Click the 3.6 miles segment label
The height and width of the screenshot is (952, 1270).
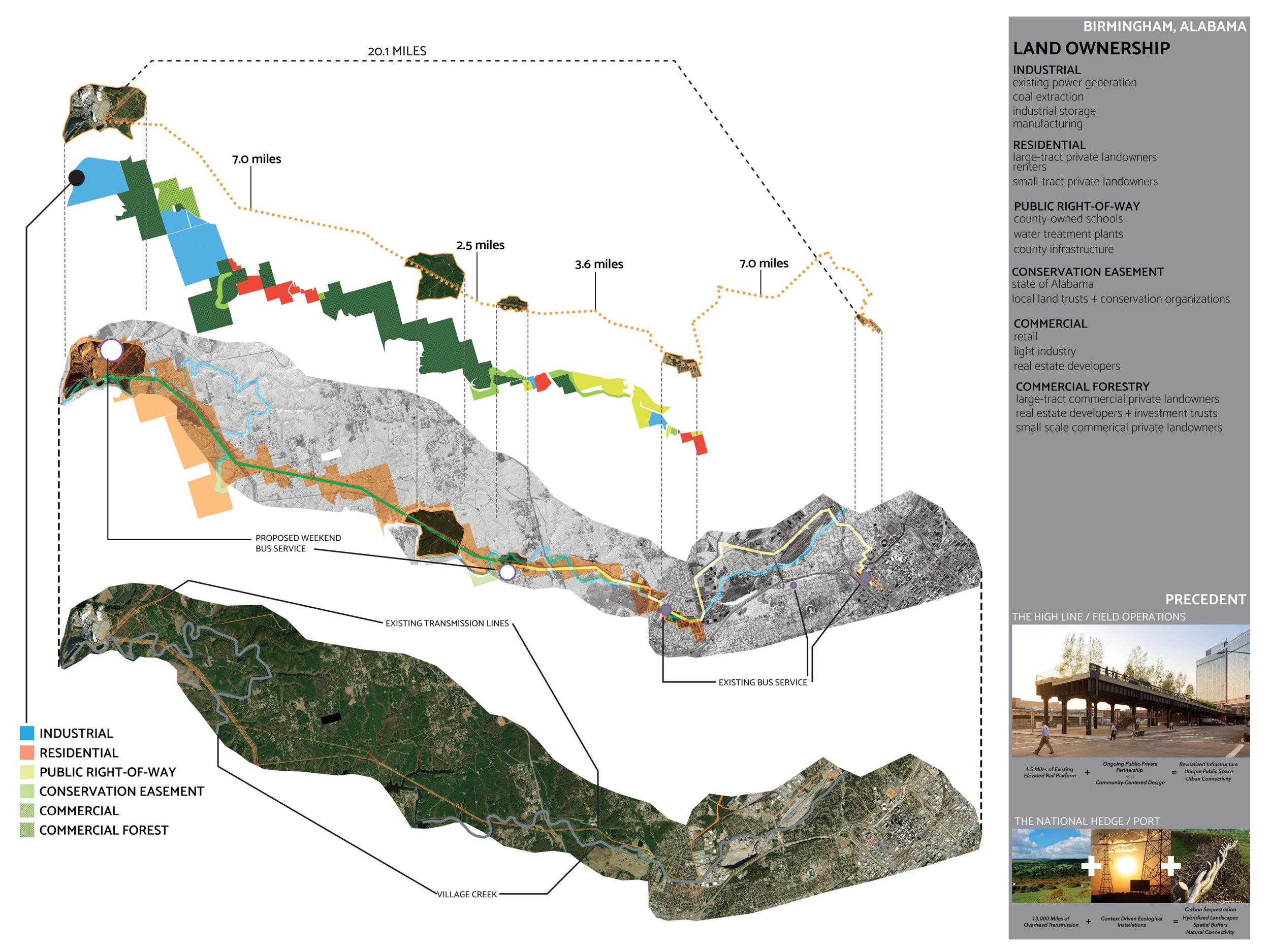point(599,264)
